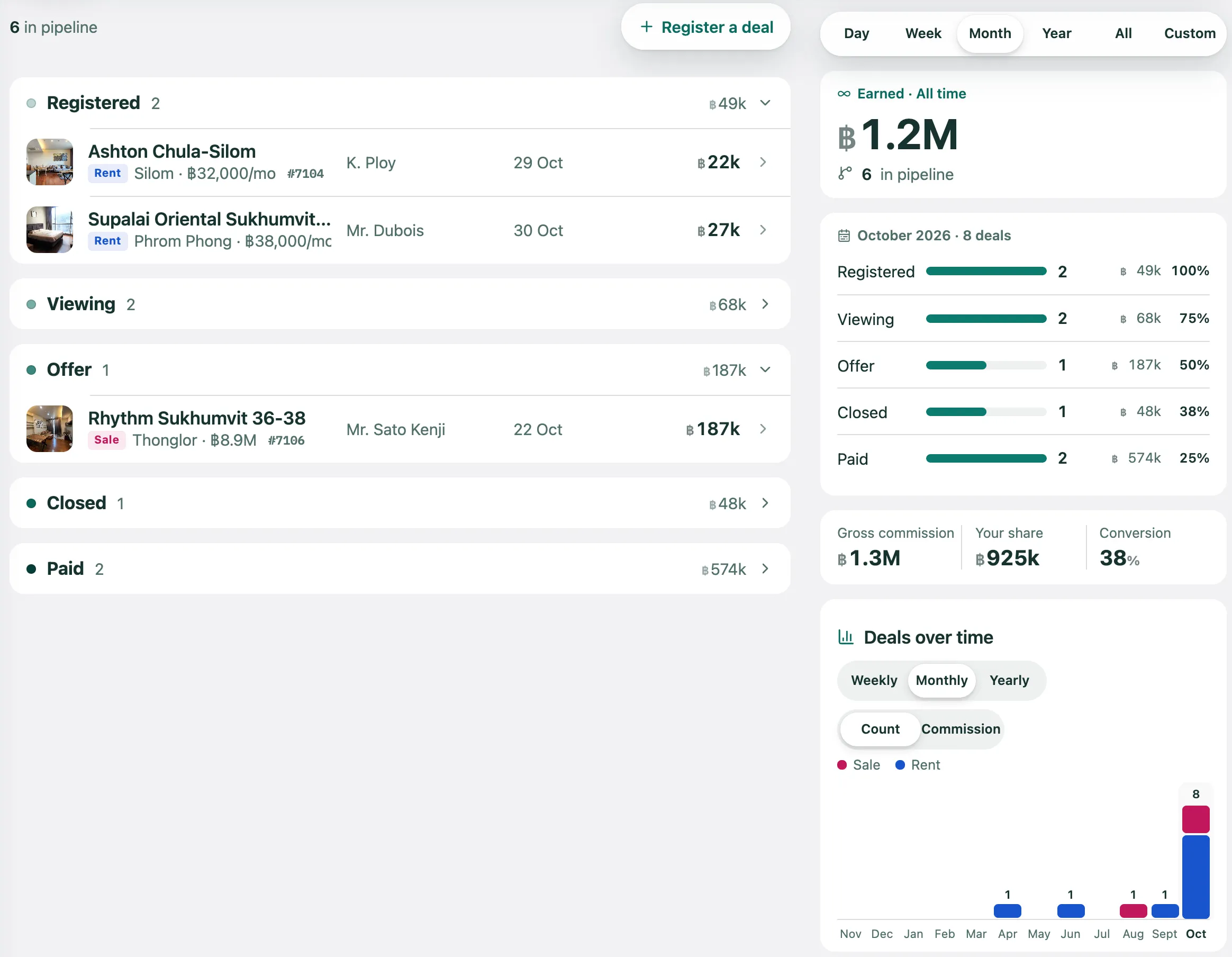Viewport: 1232px width, 957px height.
Task: Open Rhythm Sukhumvit deal via arrow
Action: pyautogui.click(x=763, y=429)
